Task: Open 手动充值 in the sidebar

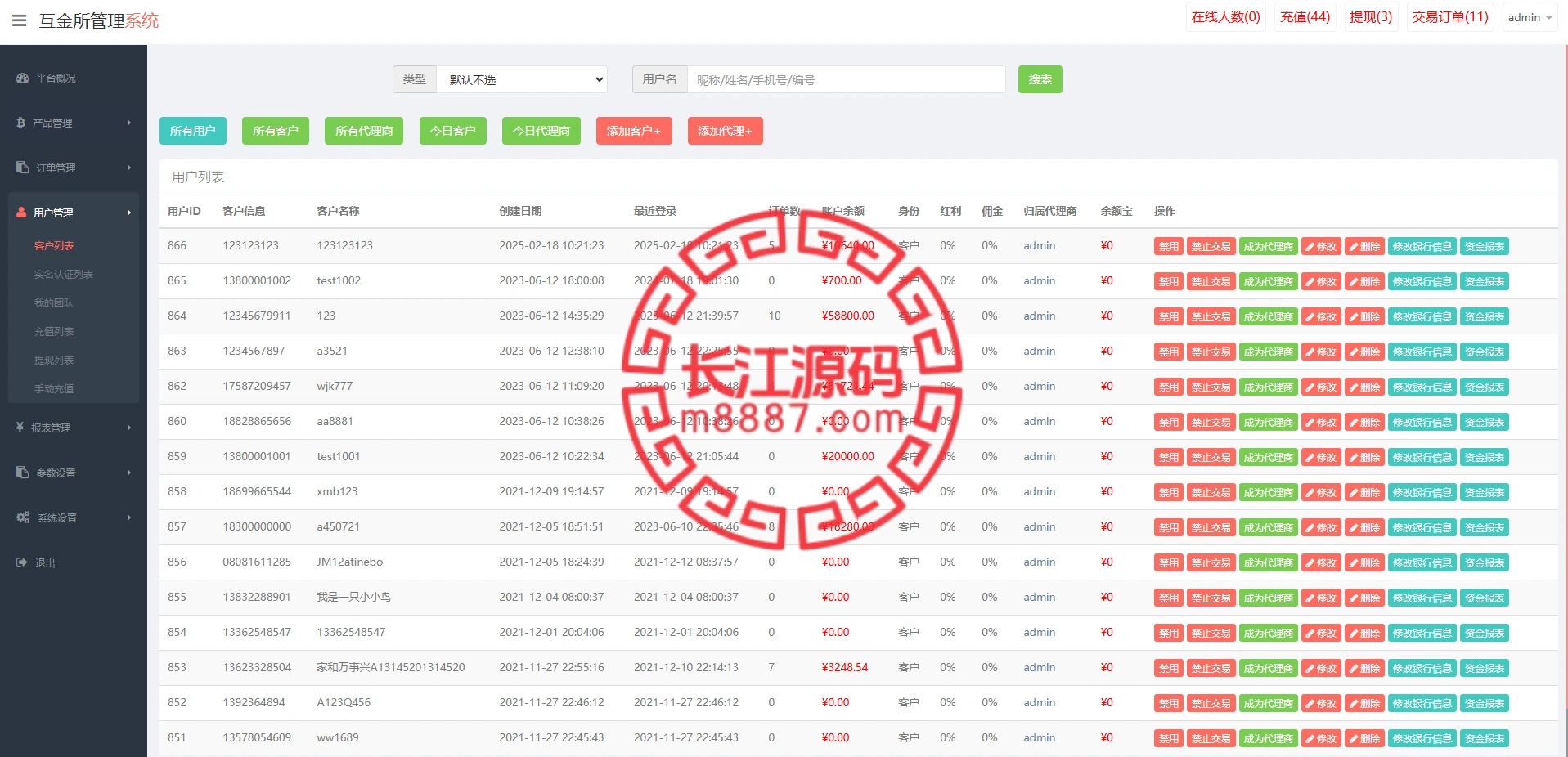Action: tap(54, 388)
